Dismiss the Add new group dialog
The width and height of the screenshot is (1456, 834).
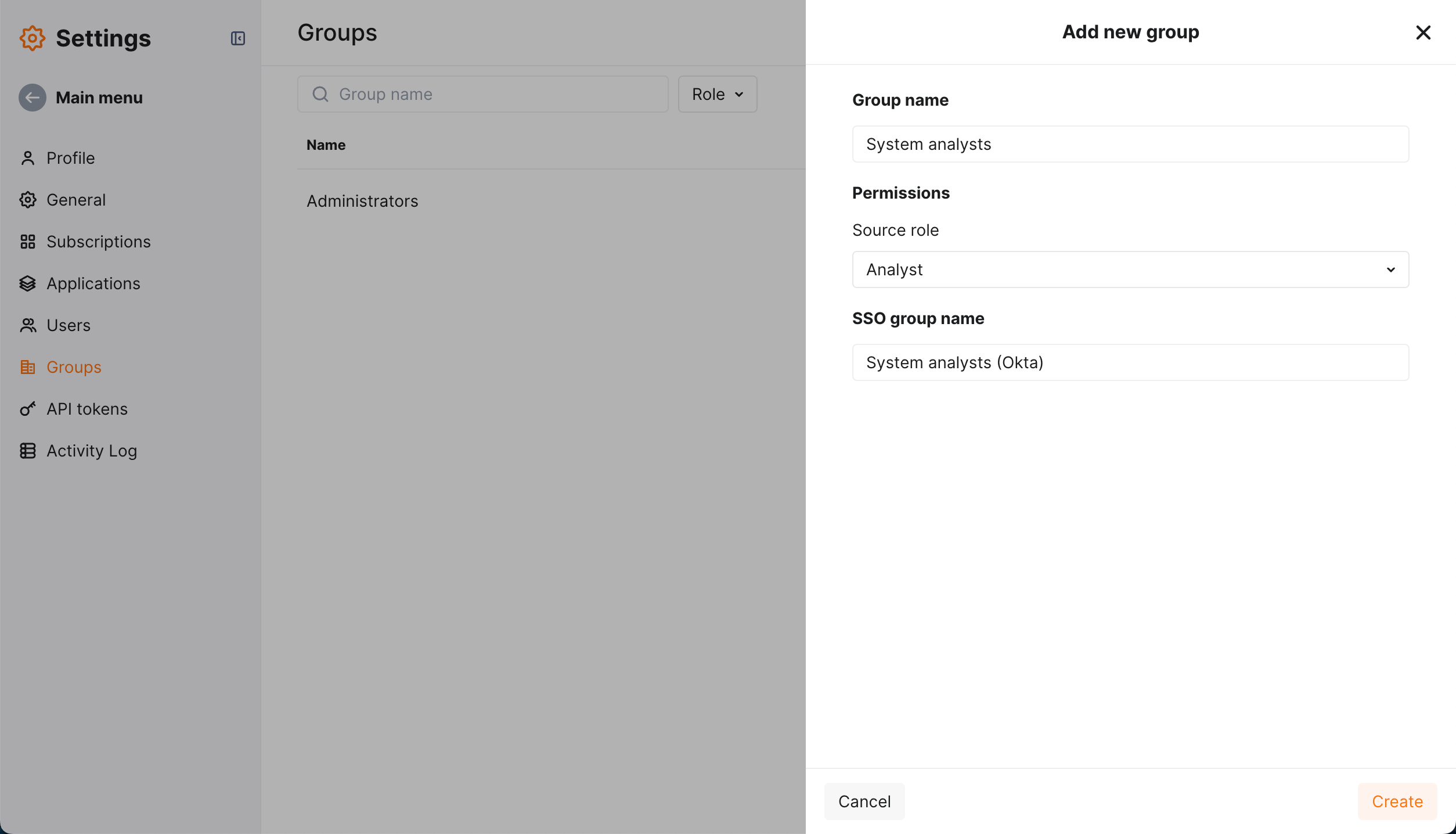1423,33
